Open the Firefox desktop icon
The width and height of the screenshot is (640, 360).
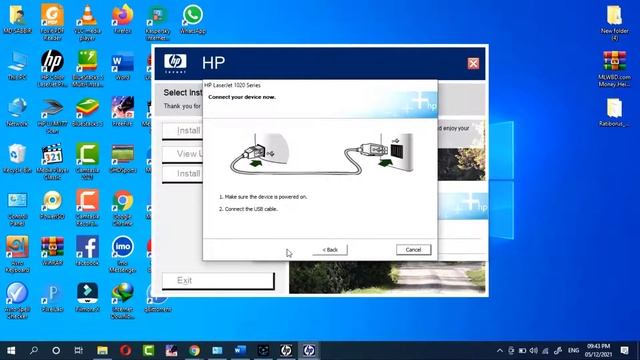click(122, 19)
